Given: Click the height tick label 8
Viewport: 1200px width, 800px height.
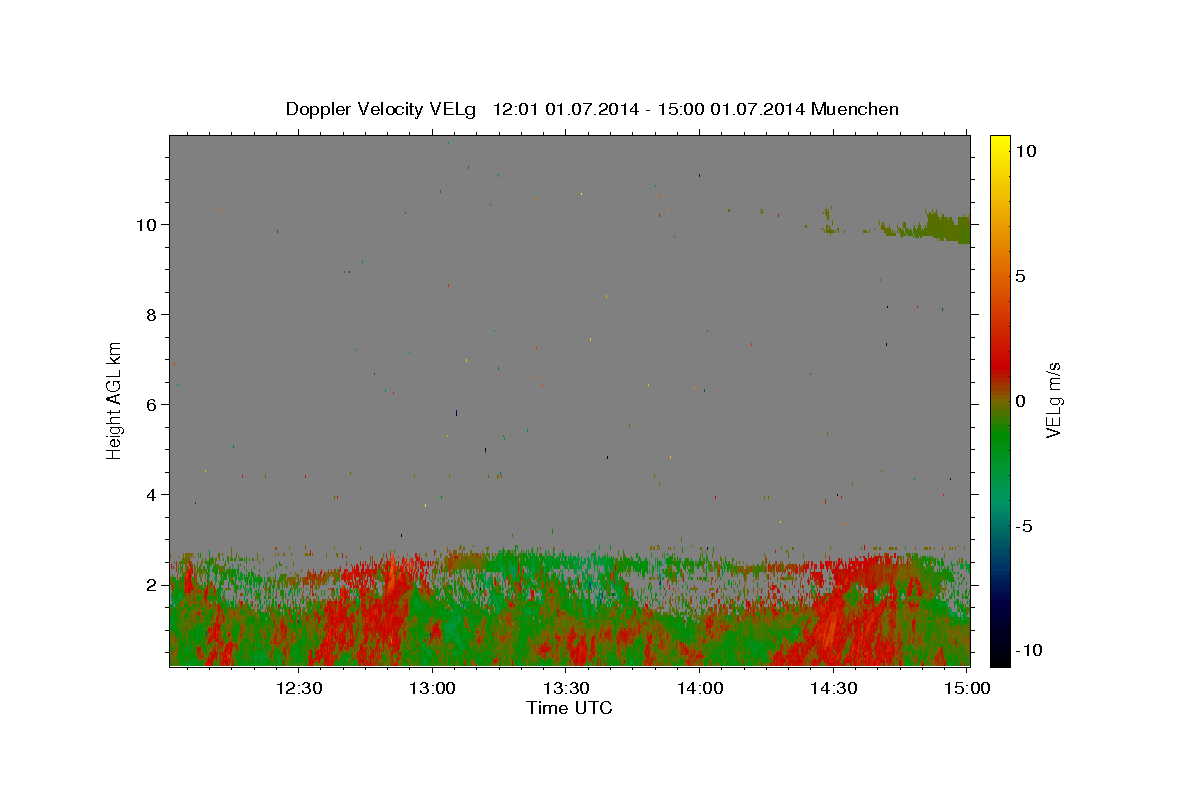Looking at the screenshot, I should [152, 315].
